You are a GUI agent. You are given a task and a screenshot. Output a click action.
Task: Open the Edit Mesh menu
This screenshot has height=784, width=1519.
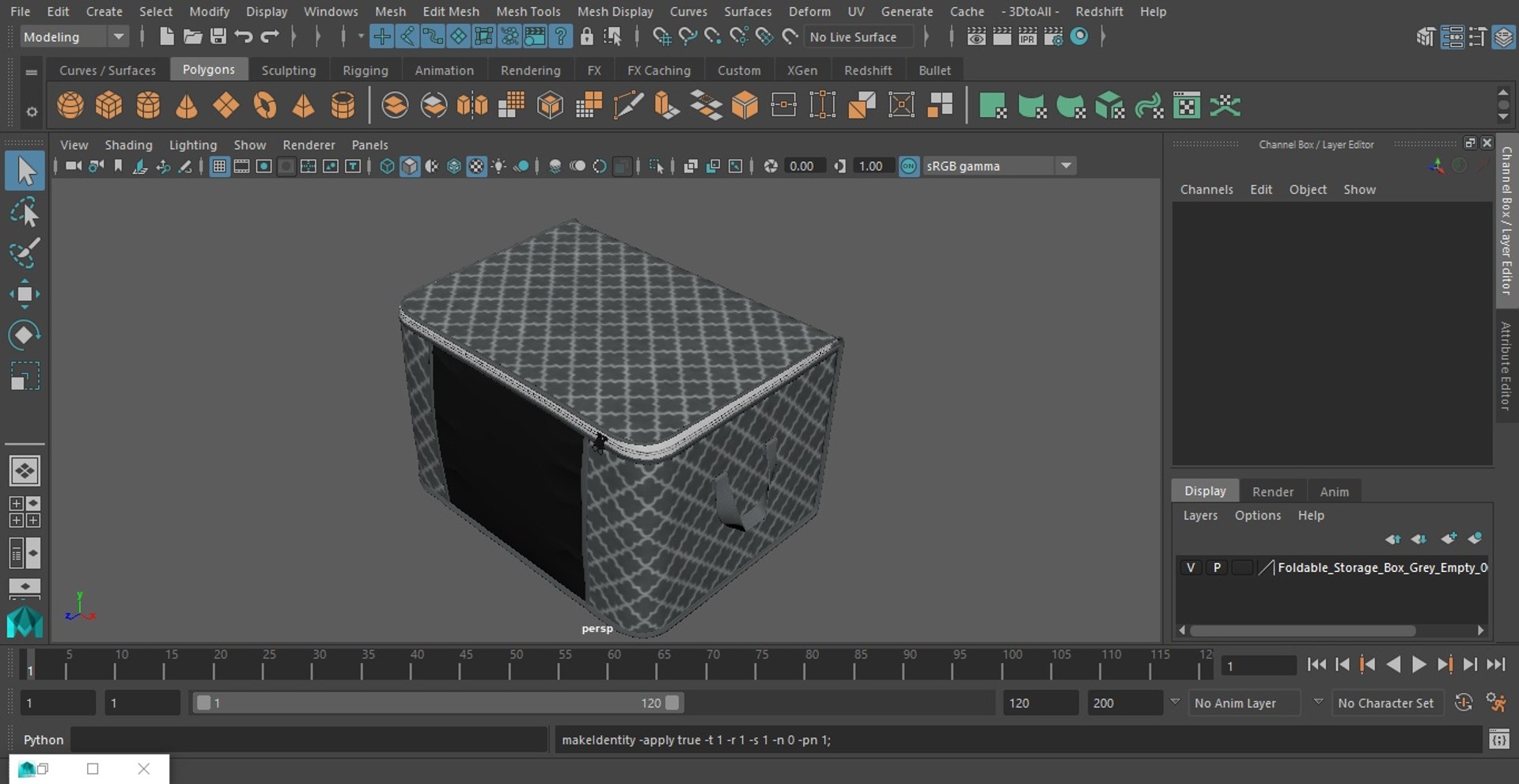click(x=451, y=11)
